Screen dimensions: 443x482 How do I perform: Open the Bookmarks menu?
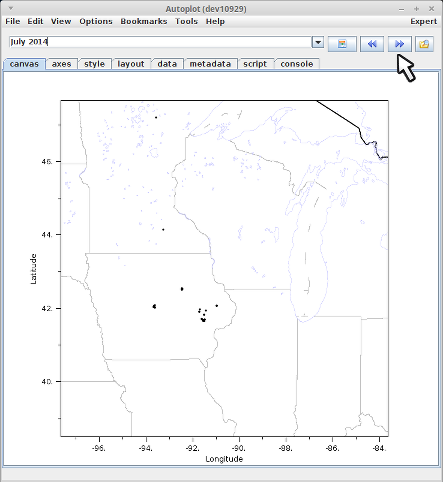pyautogui.click(x=144, y=21)
